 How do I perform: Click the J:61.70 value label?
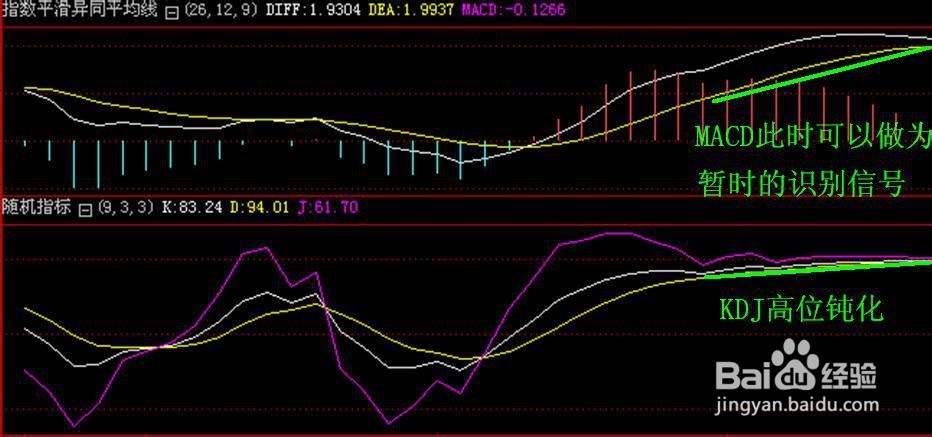[x=327, y=208]
